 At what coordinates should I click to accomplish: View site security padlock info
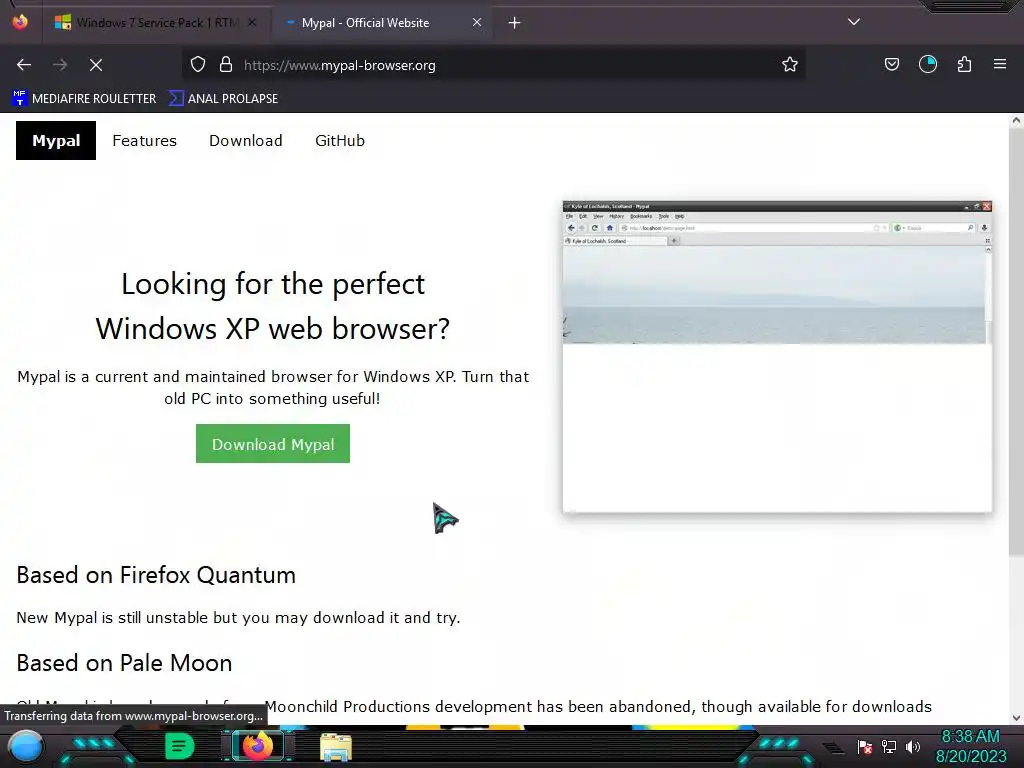click(x=226, y=65)
